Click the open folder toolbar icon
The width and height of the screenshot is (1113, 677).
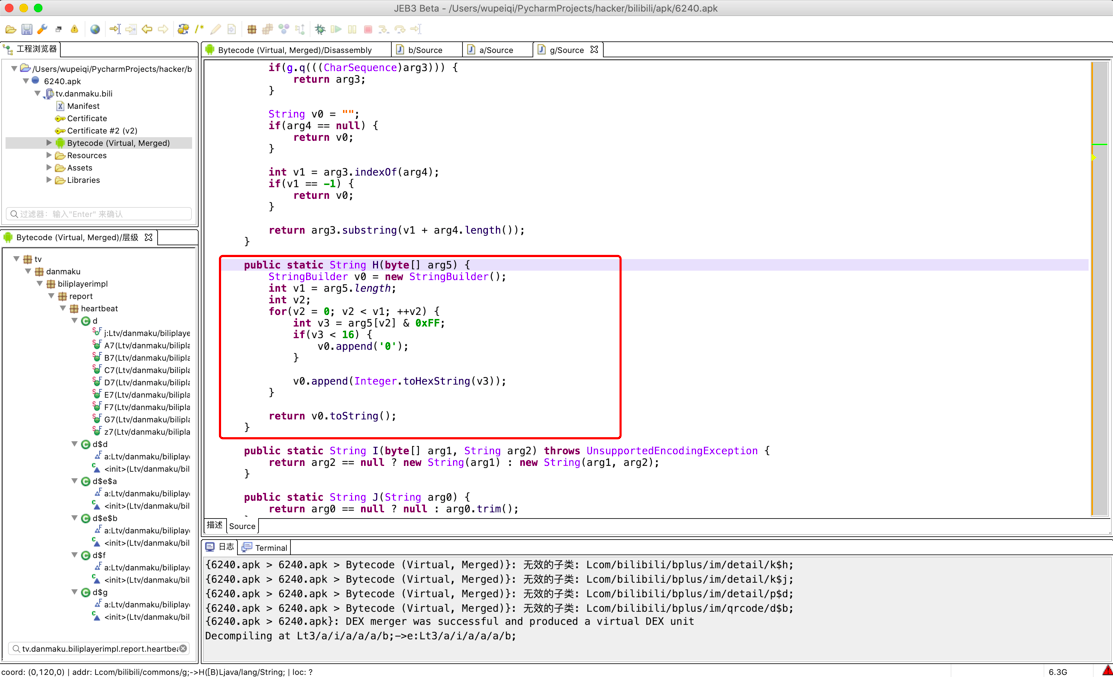point(11,29)
